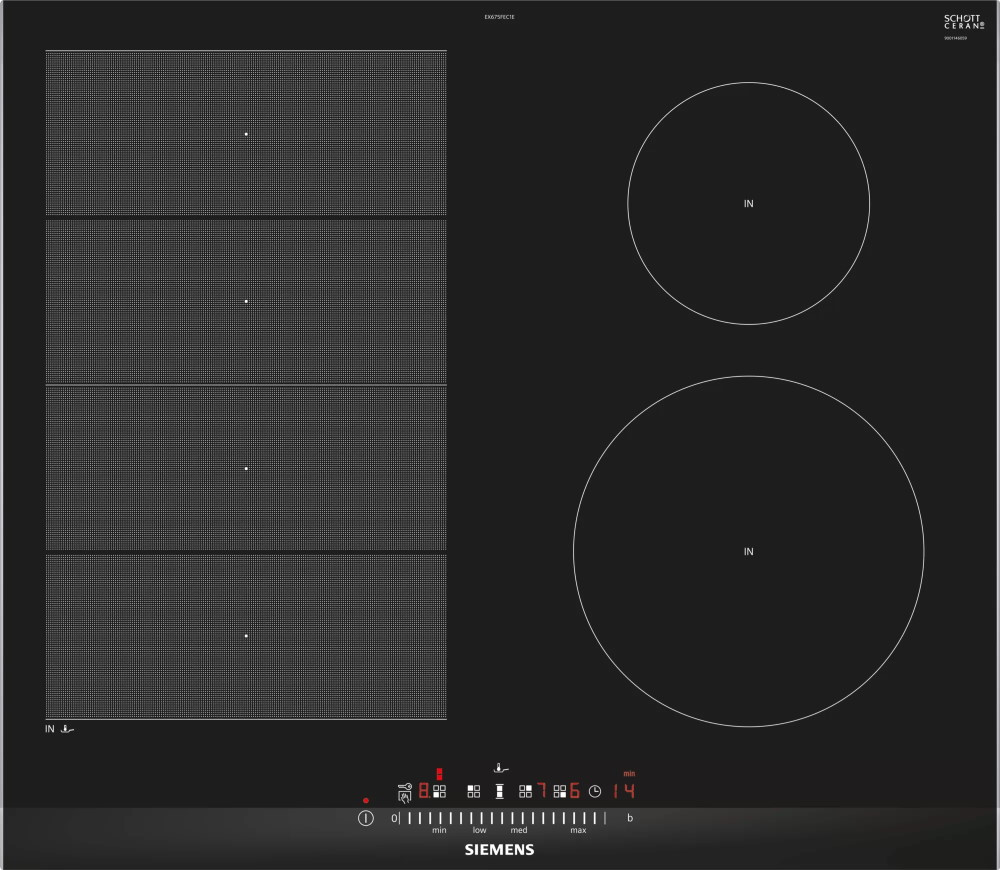Select the zone icon beside digit 8

440,791
